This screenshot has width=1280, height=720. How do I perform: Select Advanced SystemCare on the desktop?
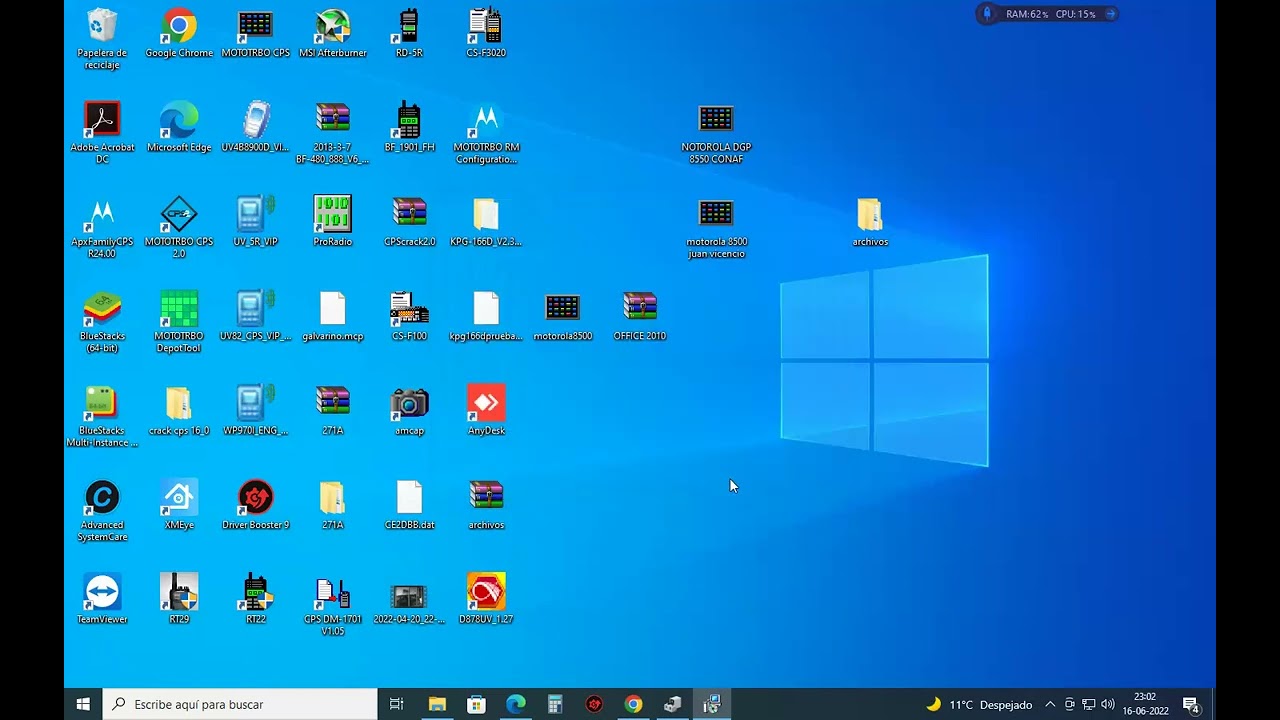(102, 510)
